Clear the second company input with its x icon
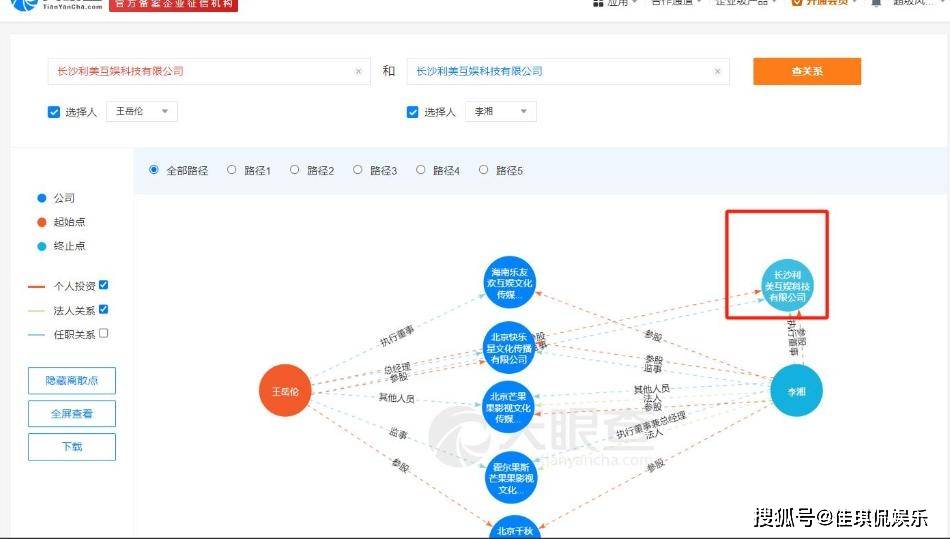This screenshot has height=539, width=950. tap(717, 71)
